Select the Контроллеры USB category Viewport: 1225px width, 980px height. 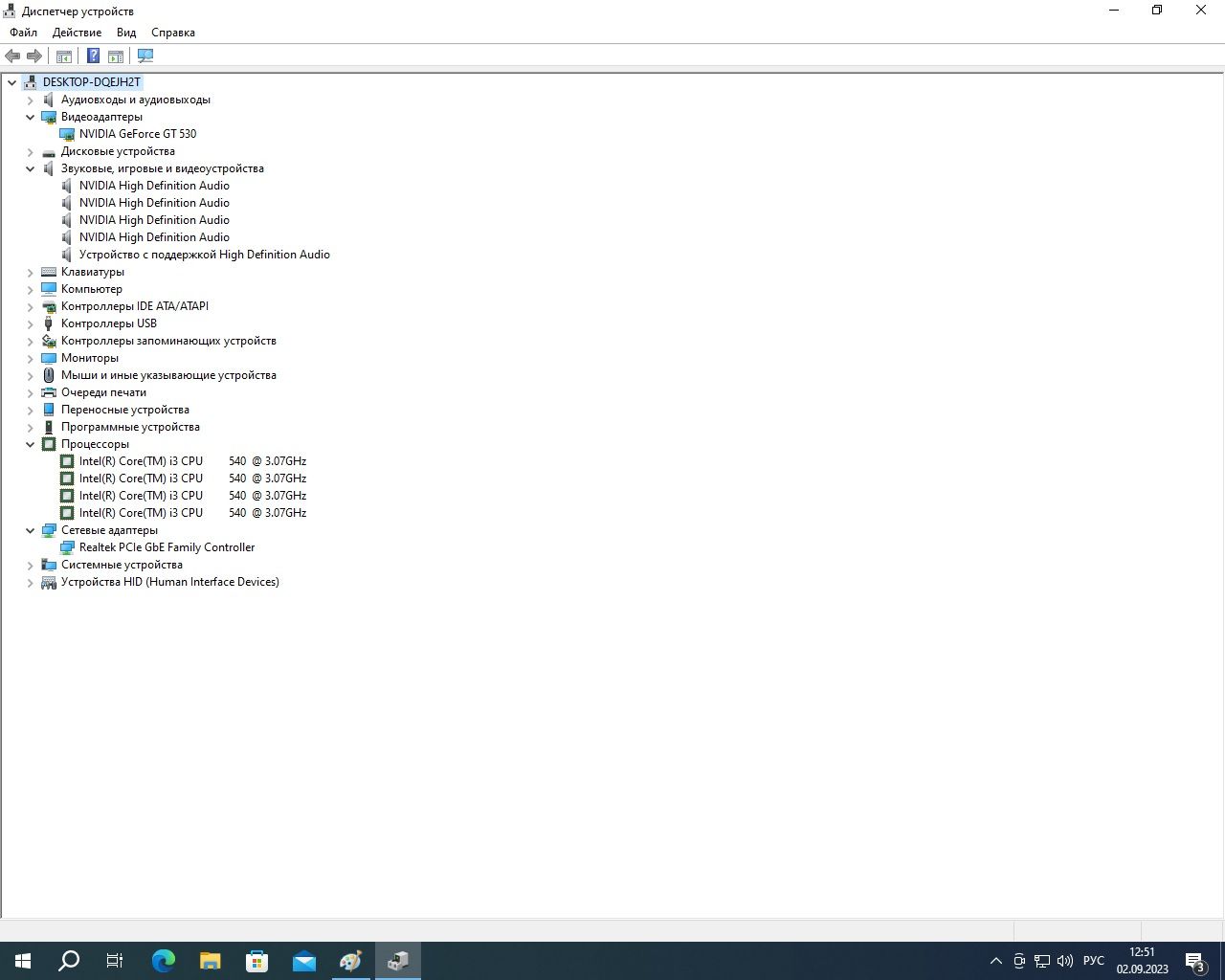(x=109, y=323)
